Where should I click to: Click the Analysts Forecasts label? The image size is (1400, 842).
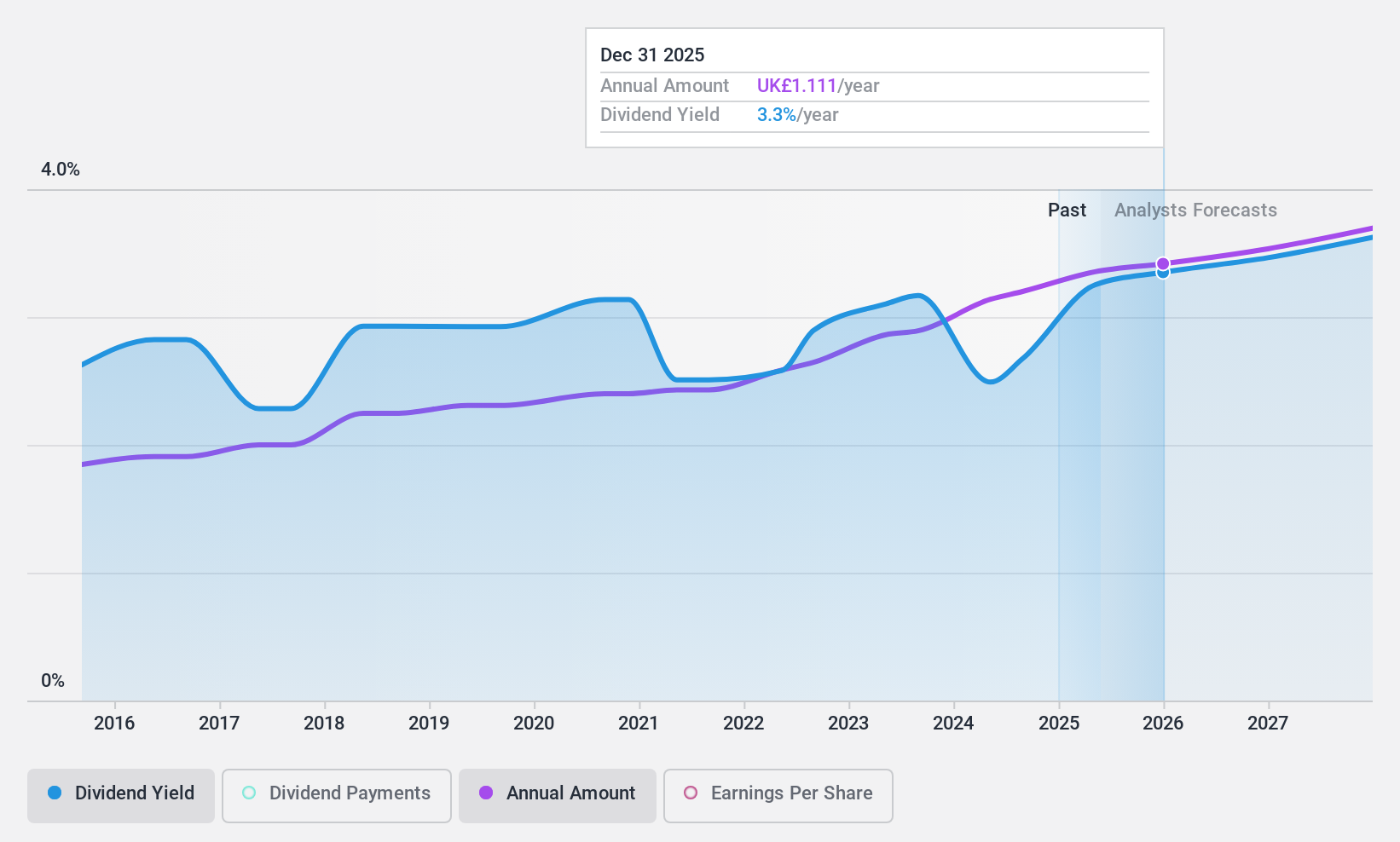(1195, 210)
